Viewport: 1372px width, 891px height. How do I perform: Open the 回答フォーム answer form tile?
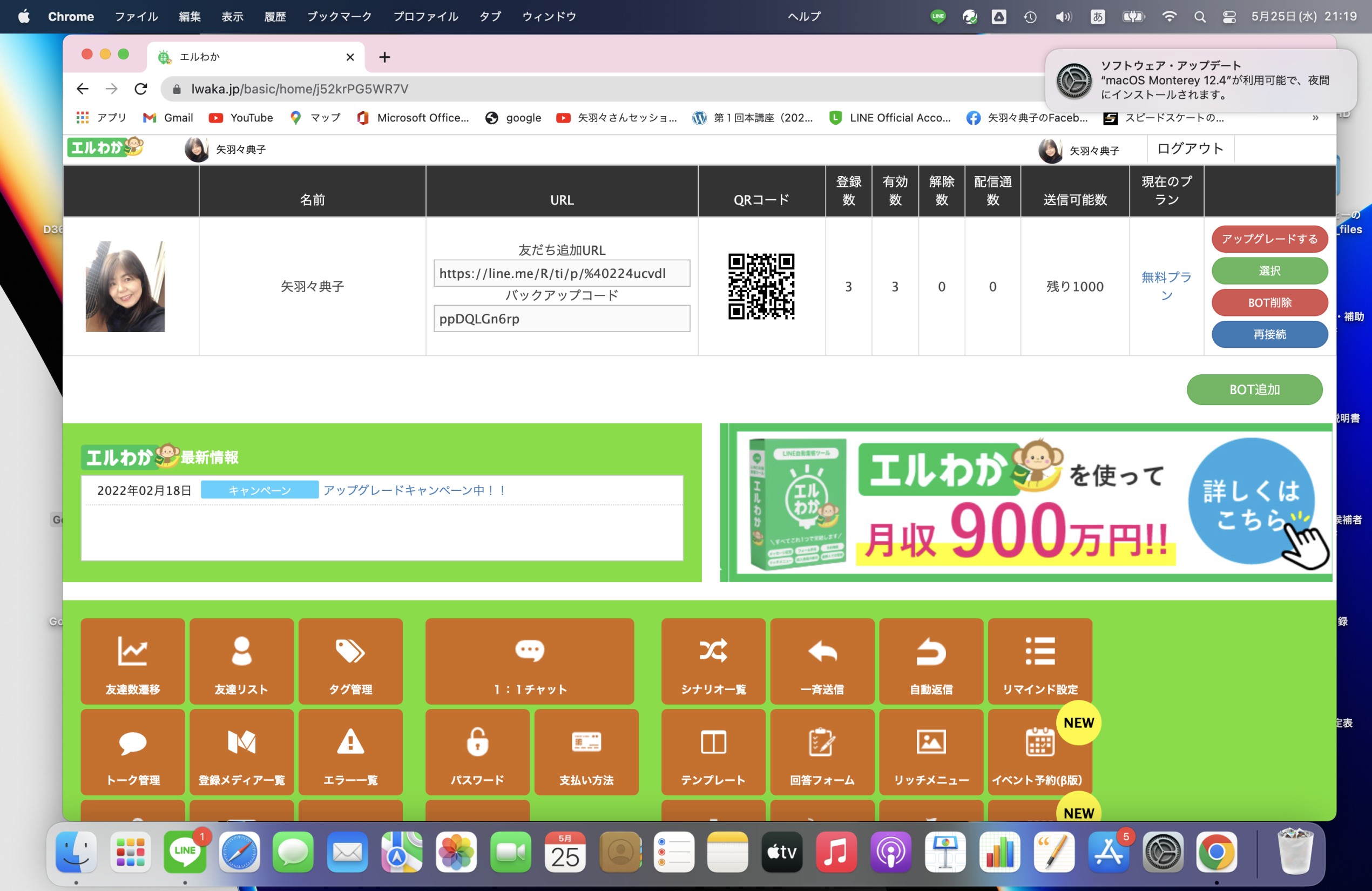(x=822, y=752)
